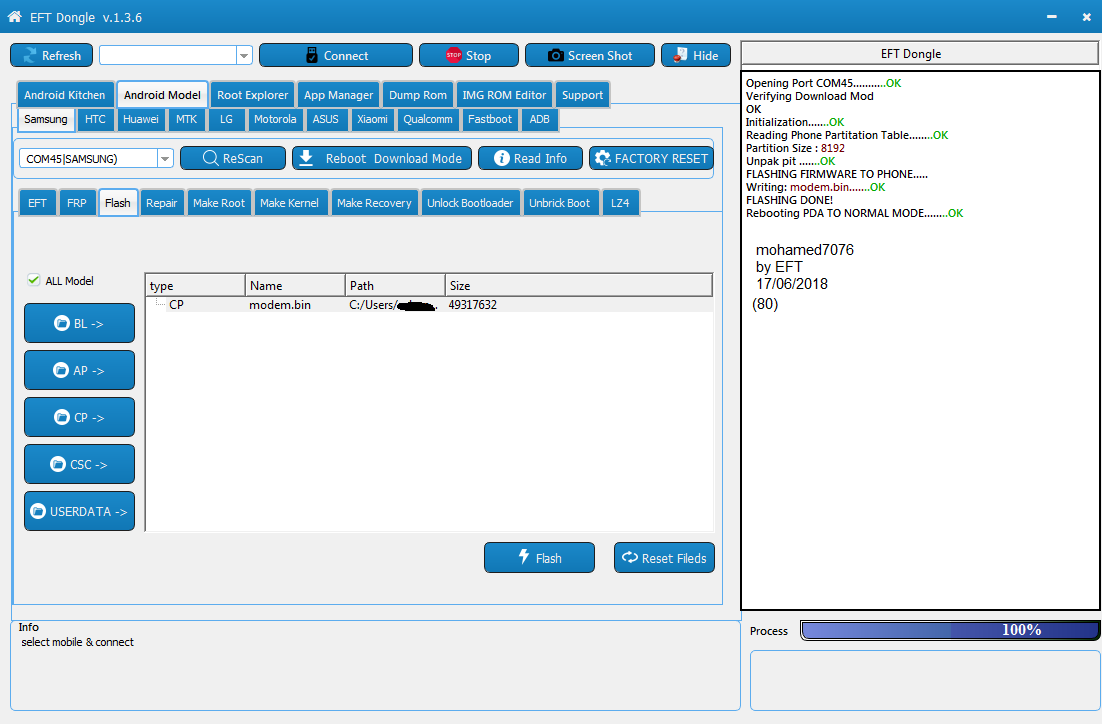The image size is (1102, 724).
Task: Click the 'type' column header
Action: (195, 285)
